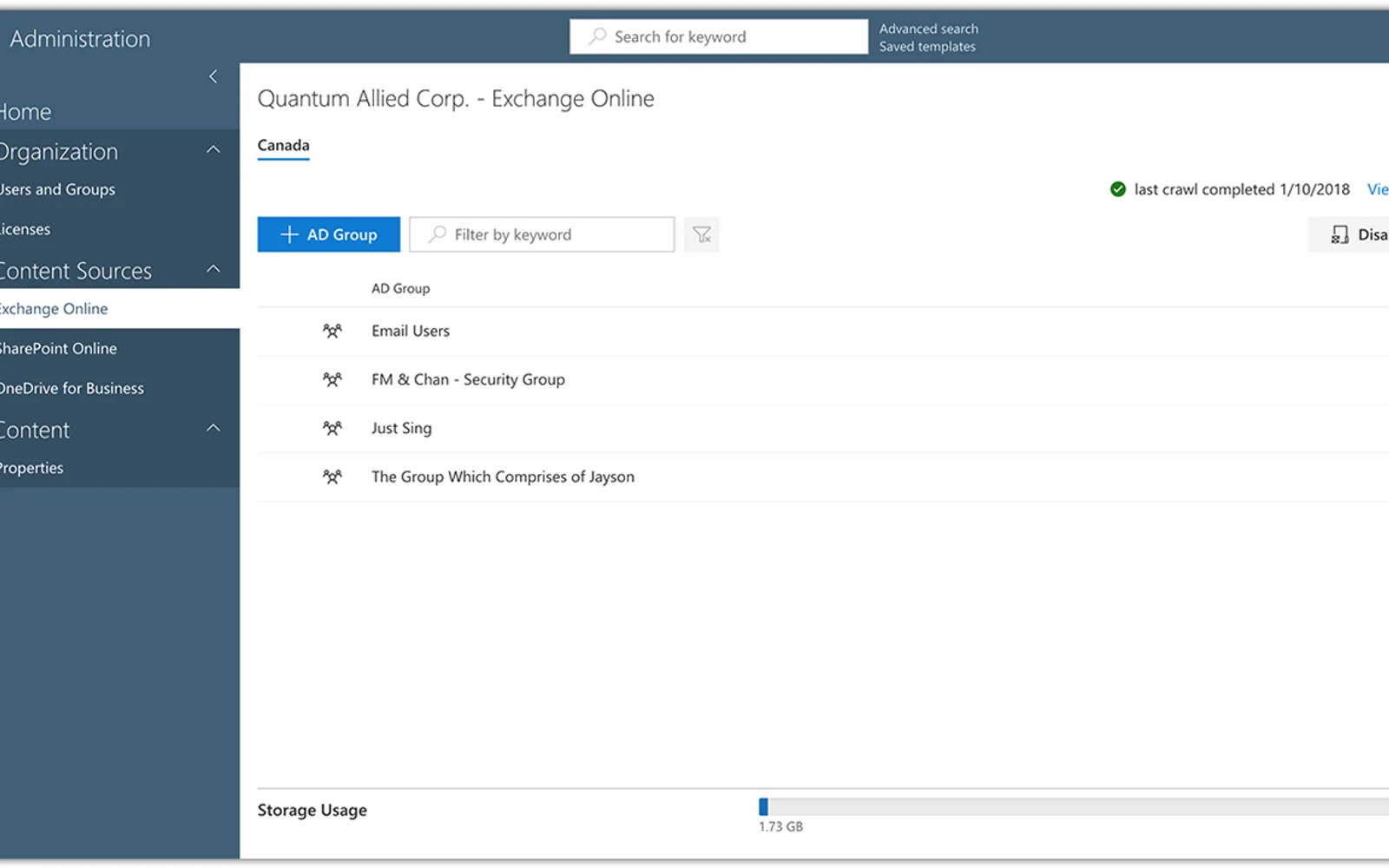Click the group icon beside Email Users
Viewport: 1389px width, 868px height.
tap(332, 331)
